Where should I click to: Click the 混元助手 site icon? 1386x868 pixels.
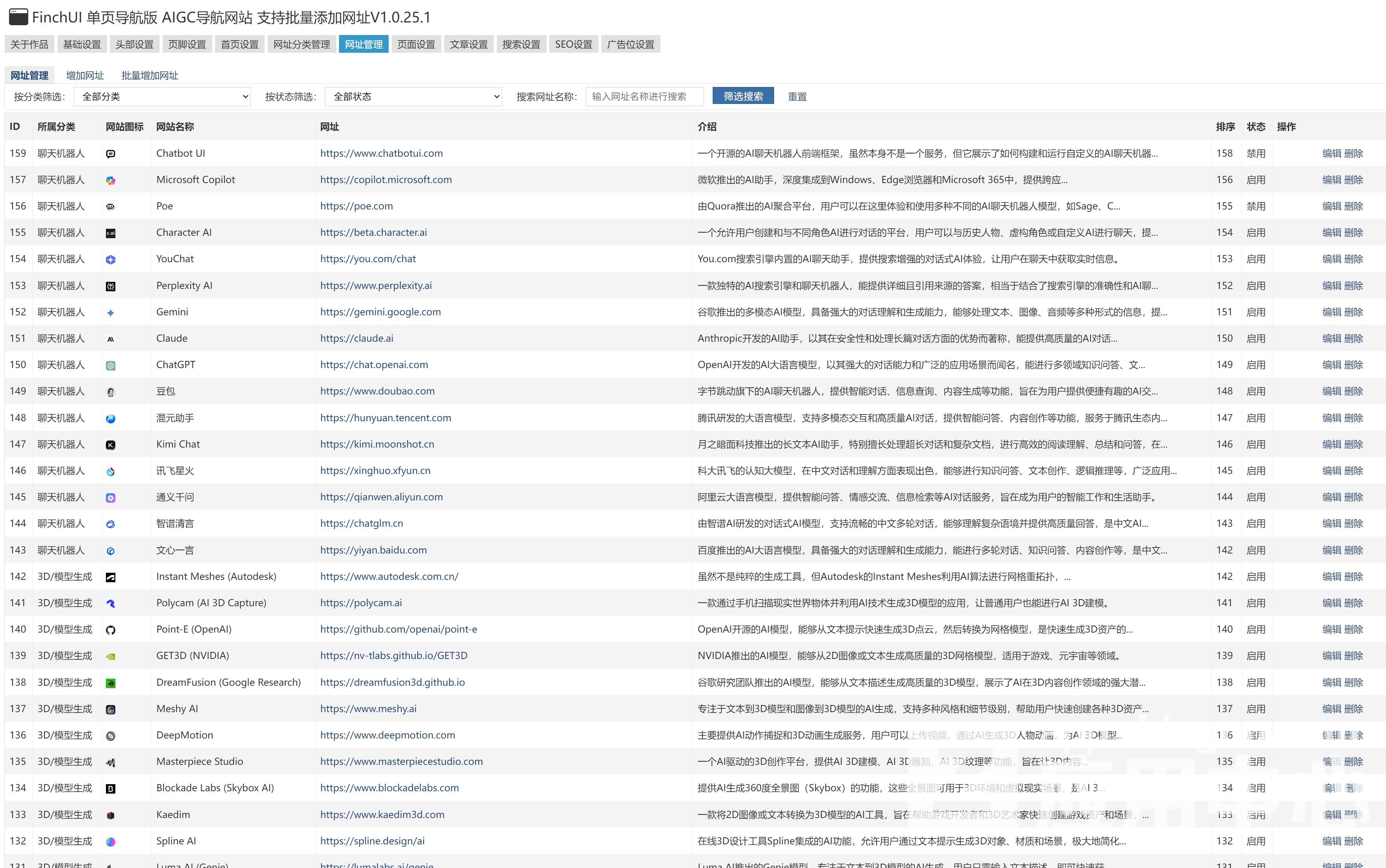pyautogui.click(x=111, y=418)
